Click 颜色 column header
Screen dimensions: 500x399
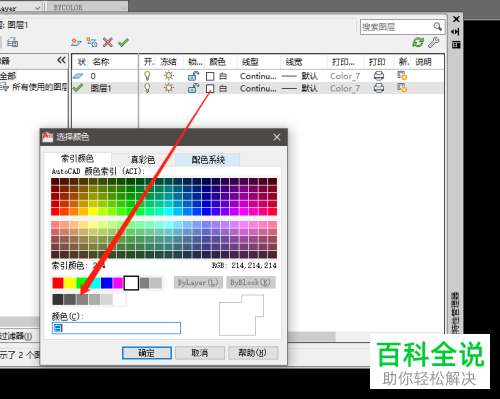pyautogui.click(x=217, y=62)
